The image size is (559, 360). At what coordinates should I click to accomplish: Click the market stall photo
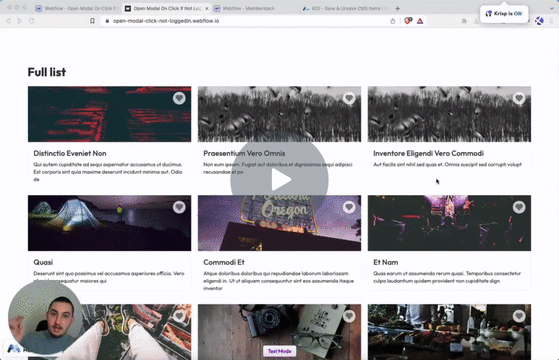[450, 332]
